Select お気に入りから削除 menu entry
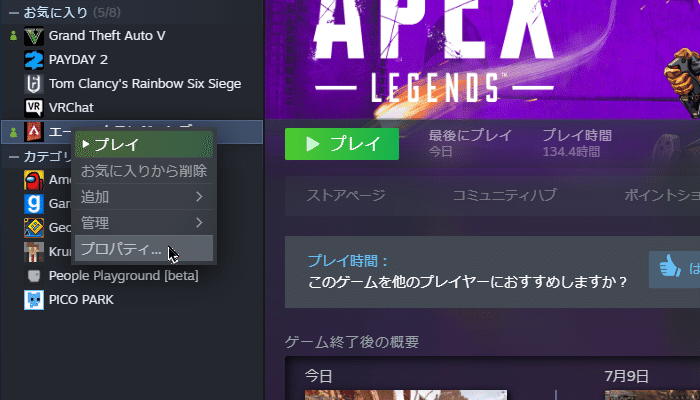This screenshot has height=400, width=700. pyautogui.click(x=144, y=171)
